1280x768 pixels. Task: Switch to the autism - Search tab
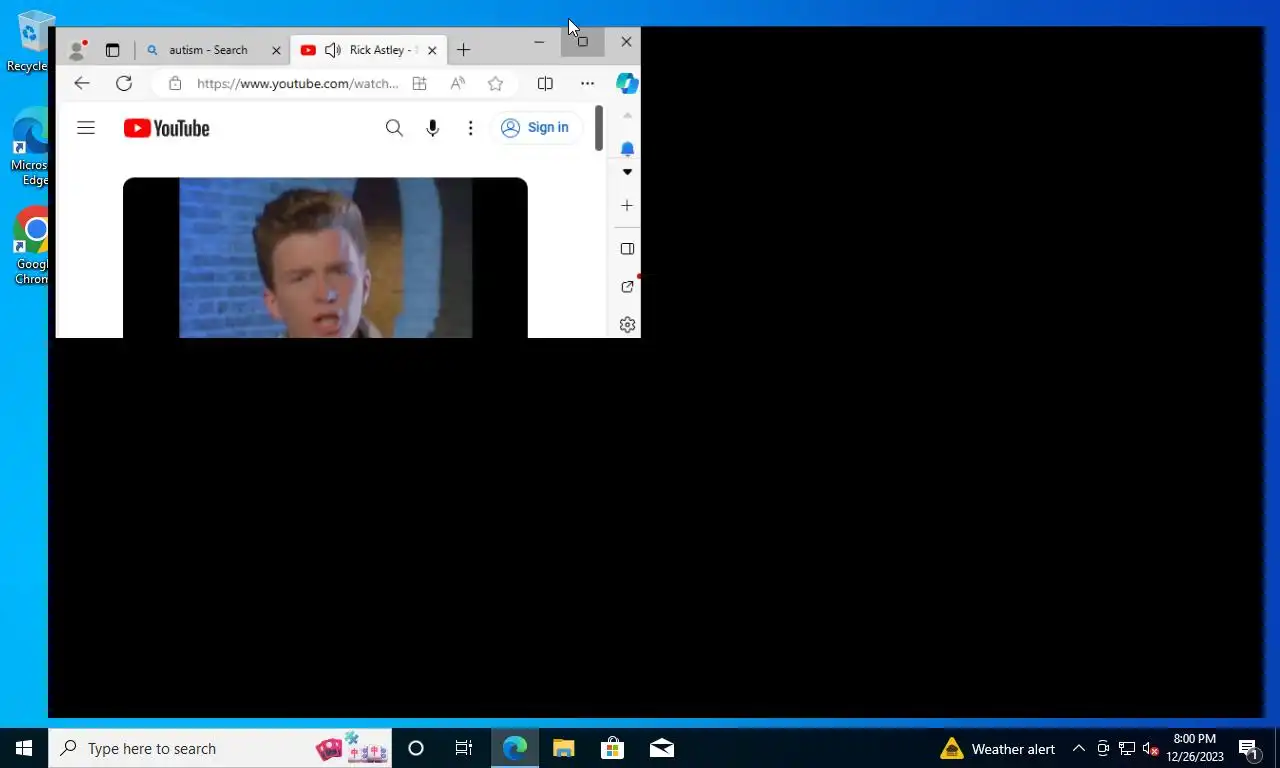(x=208, y=50)
